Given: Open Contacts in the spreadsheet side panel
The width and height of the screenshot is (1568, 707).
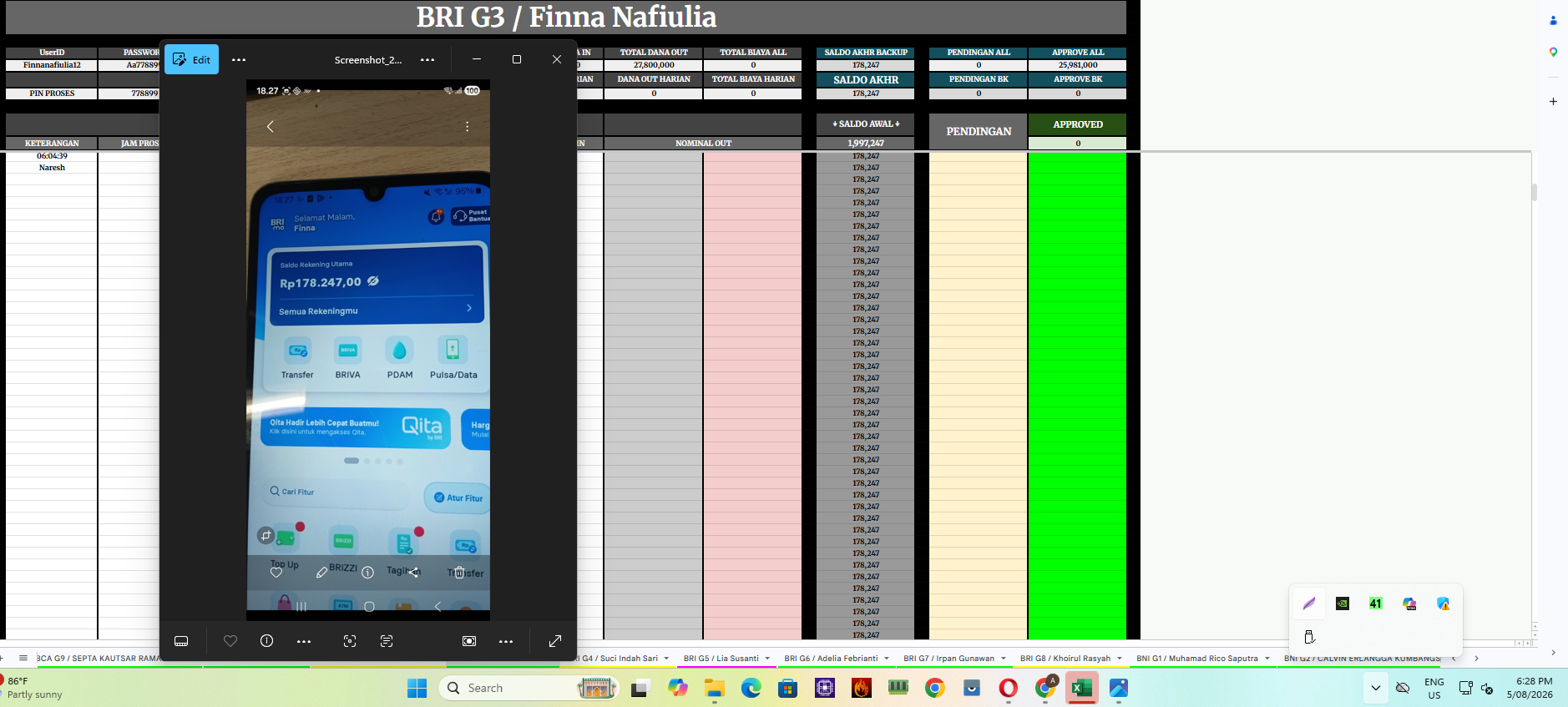Looking at the screenshot, I should point(1553,20).
